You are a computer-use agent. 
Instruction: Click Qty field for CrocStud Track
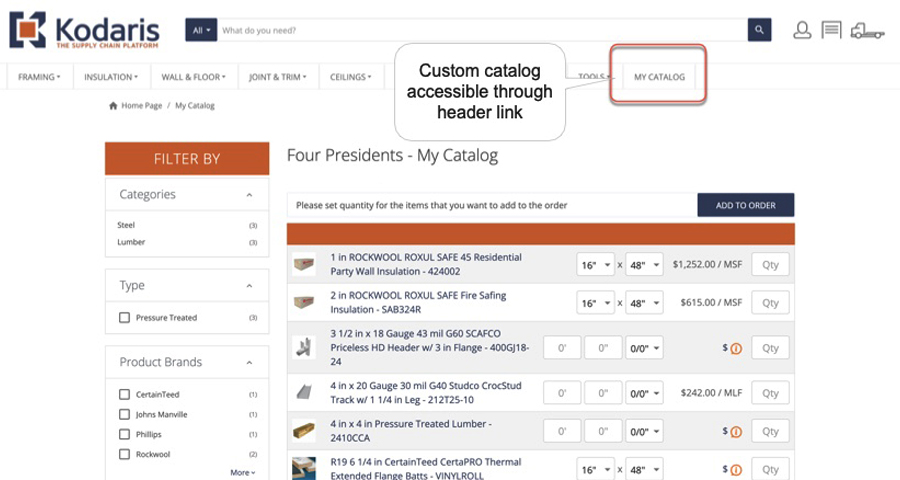pyautogui.click(x=770, y=393)
